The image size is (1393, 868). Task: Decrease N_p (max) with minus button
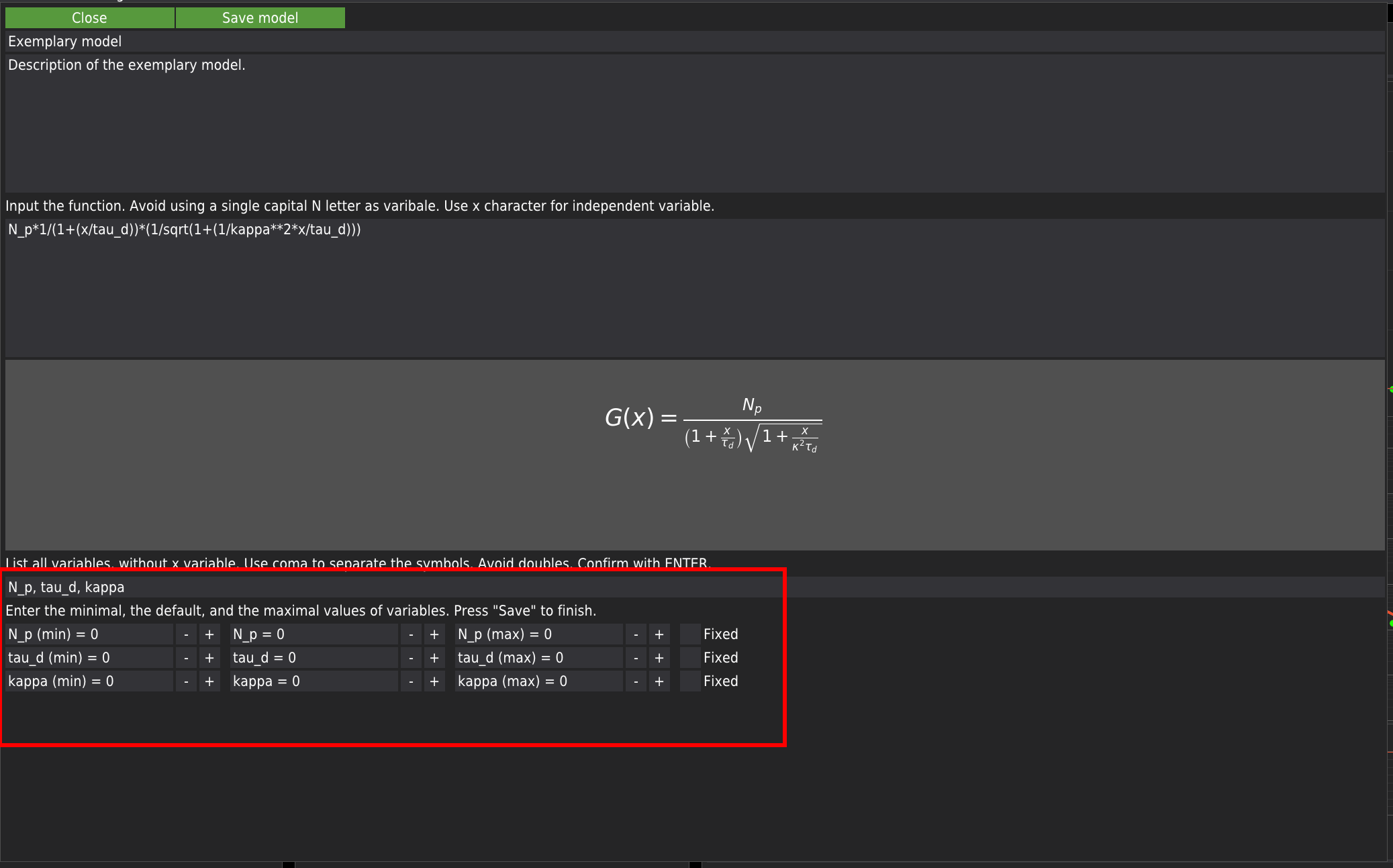tap(636, 634)
